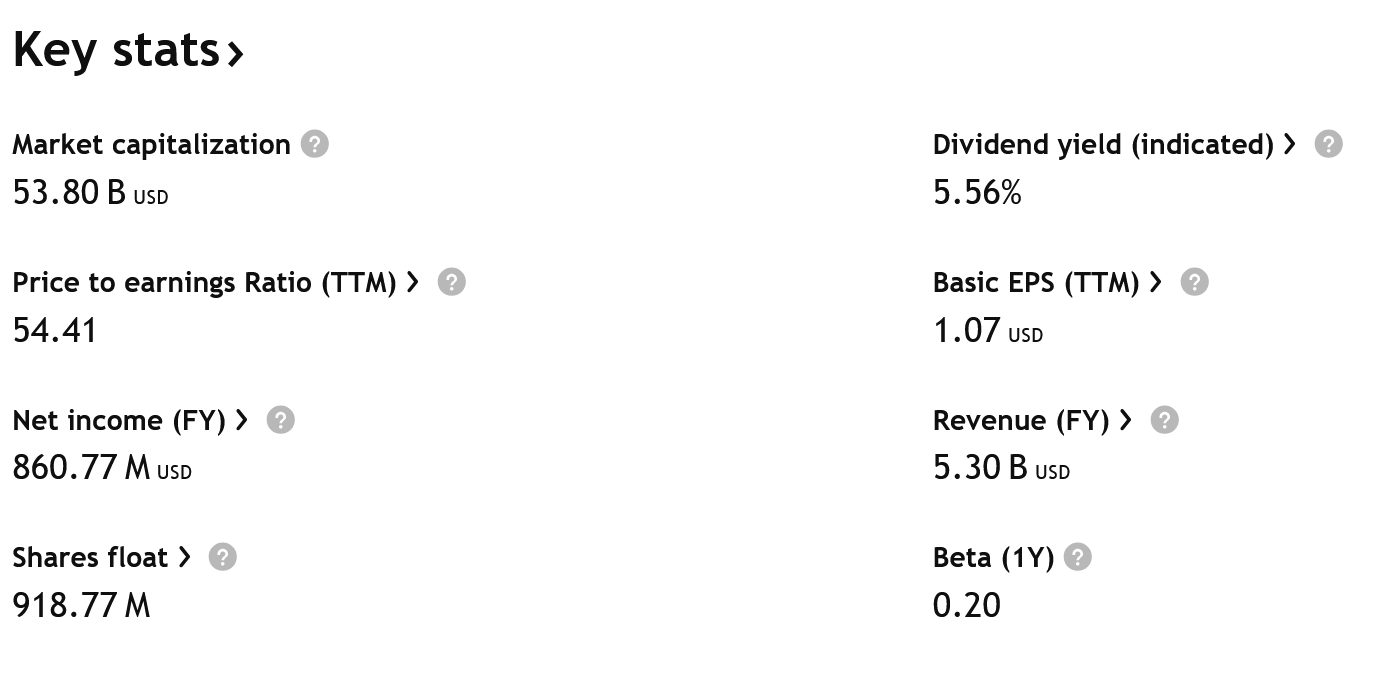The image size is (1381, 679).
Task: Click the Basic EPS help icon
Action: coord(1194,282)
